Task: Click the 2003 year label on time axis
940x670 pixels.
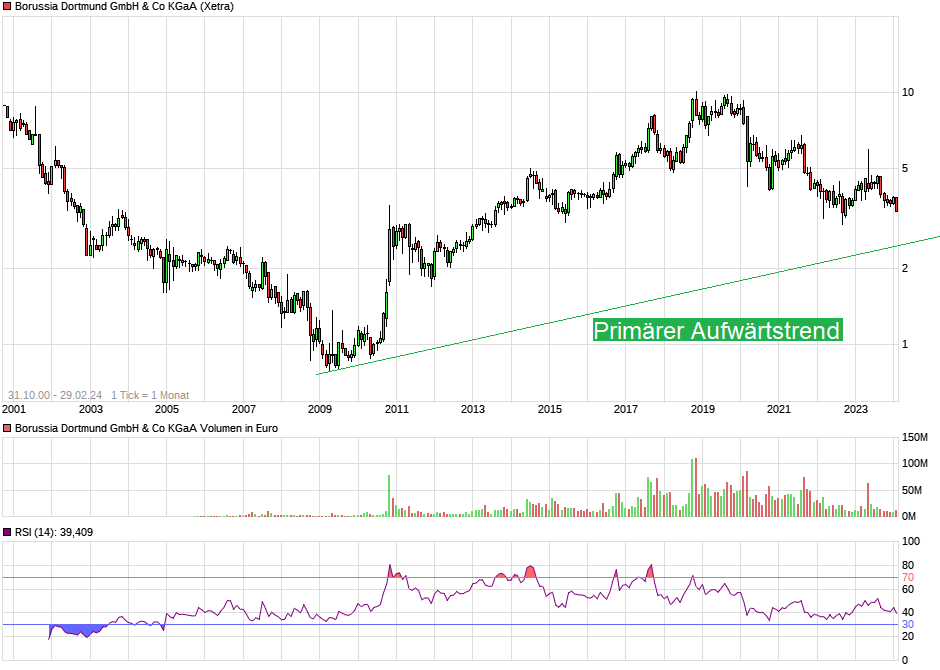Action: tap(91, 409)
